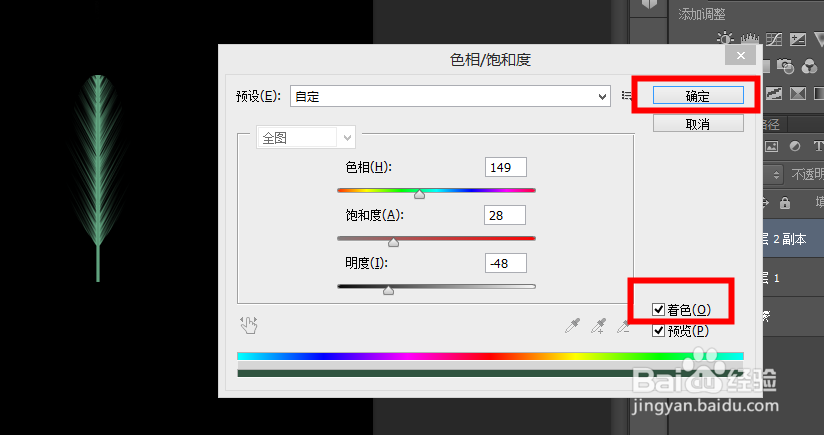Click the 不透明 opacity label
Viewport: 824px width, 435px height.
click(807, 174)
